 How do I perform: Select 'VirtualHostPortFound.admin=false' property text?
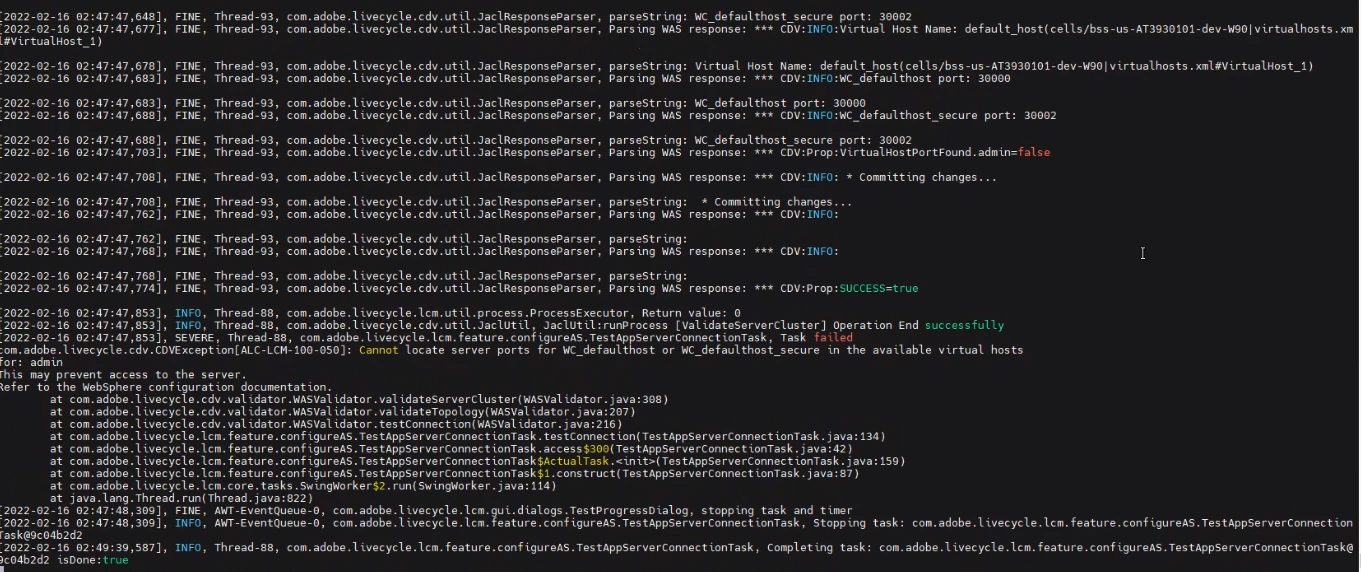[x=944, y=152]
